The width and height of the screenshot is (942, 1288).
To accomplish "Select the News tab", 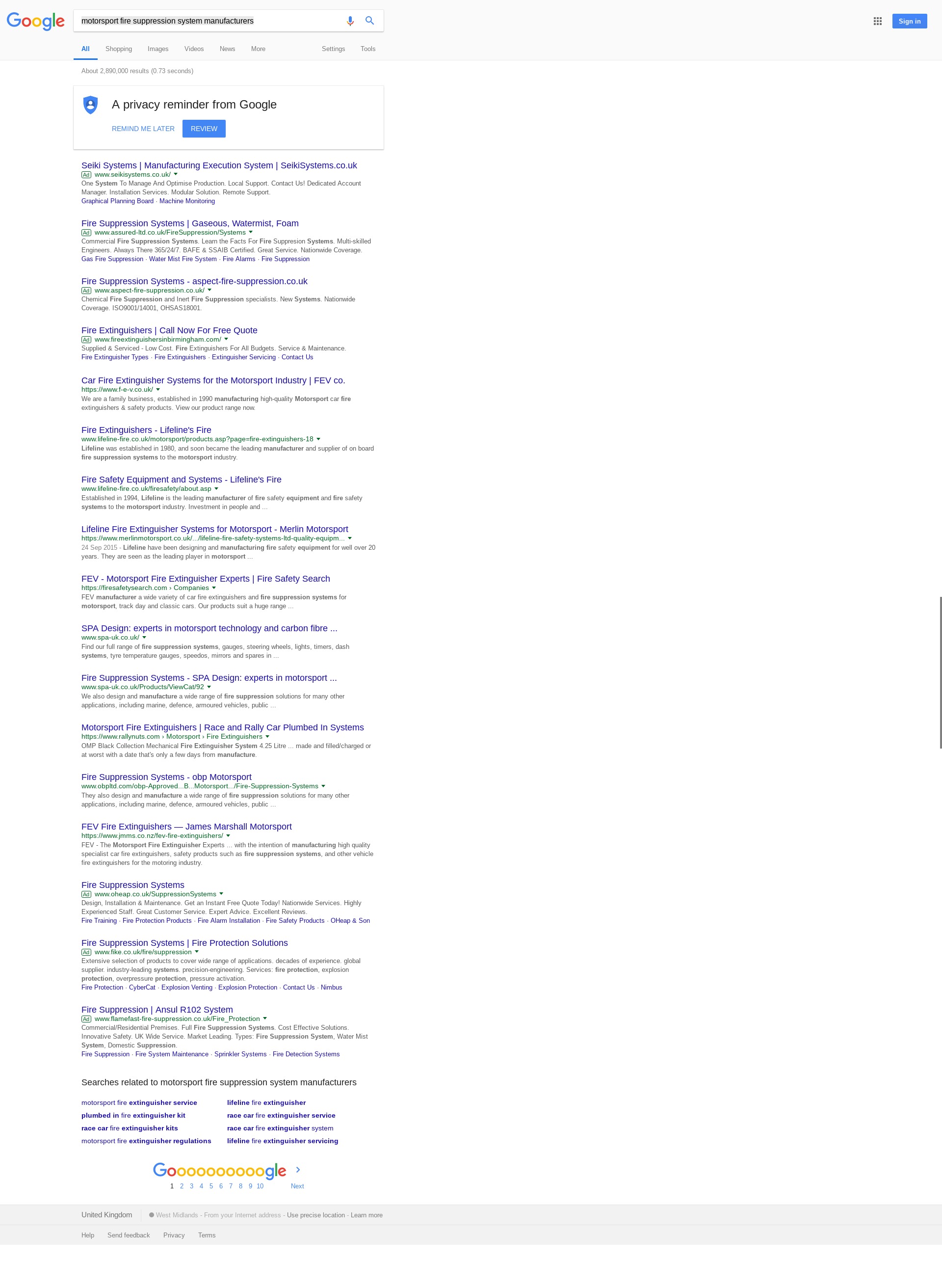I will (x=227, y=48).
